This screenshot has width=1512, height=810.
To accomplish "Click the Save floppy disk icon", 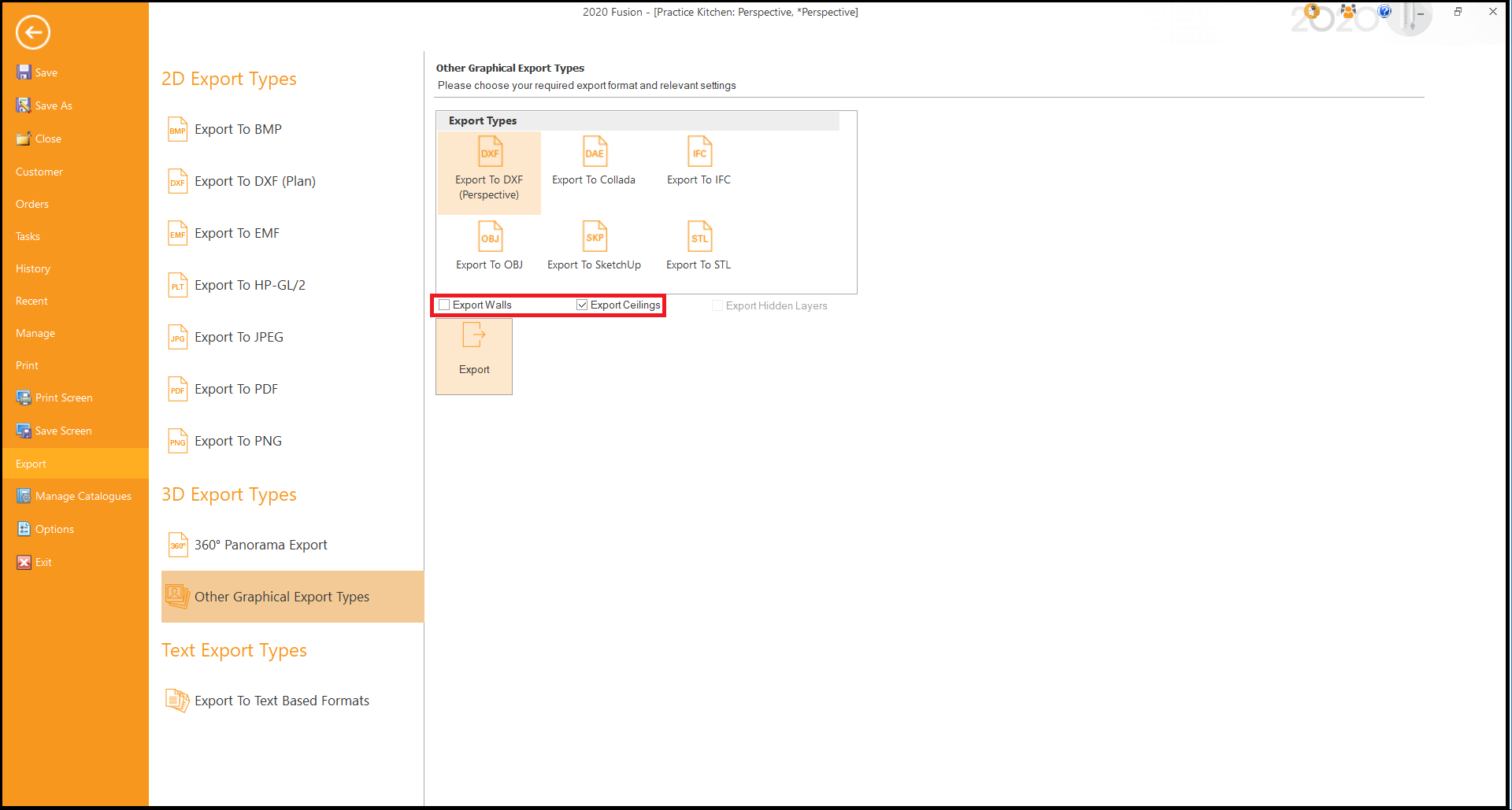I will tap(24, 72).
